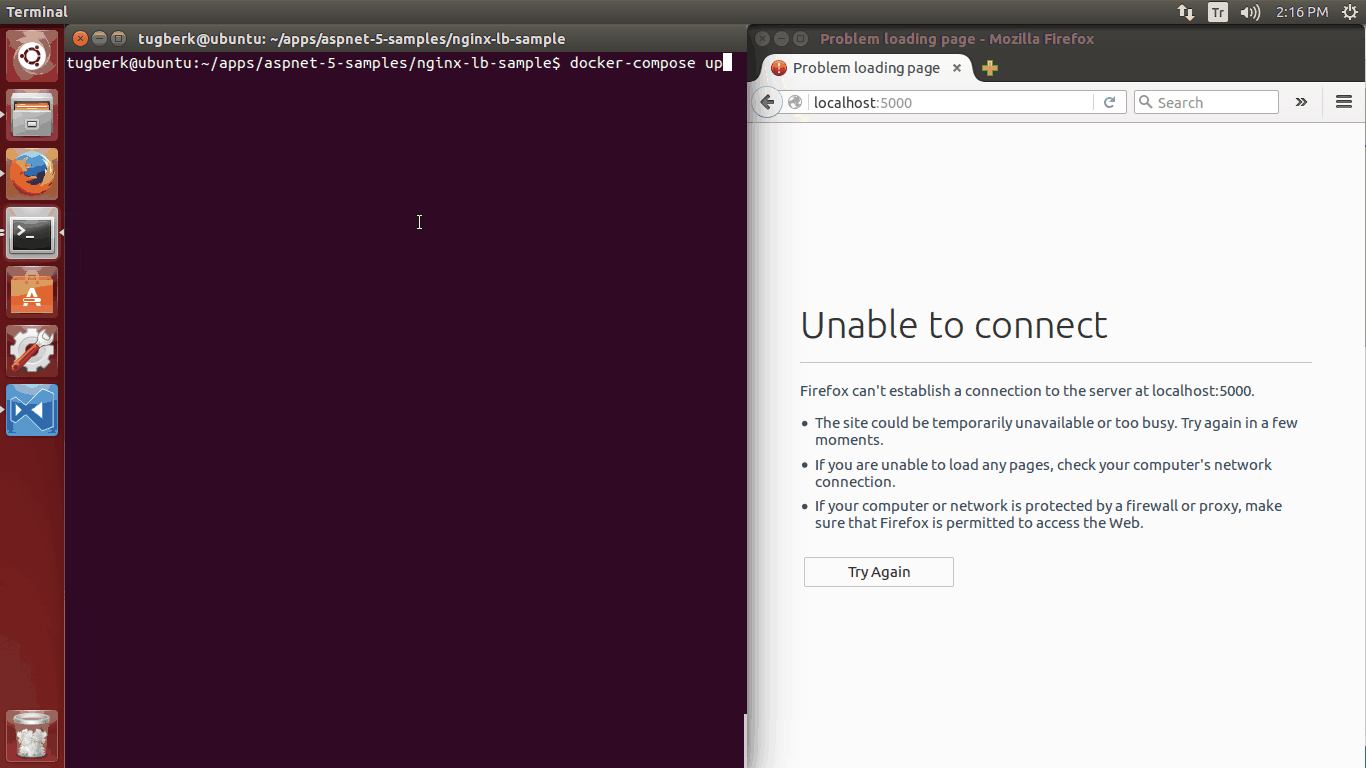
Task: Open the session gear menu in the top panel
Action: (1350, 12)
